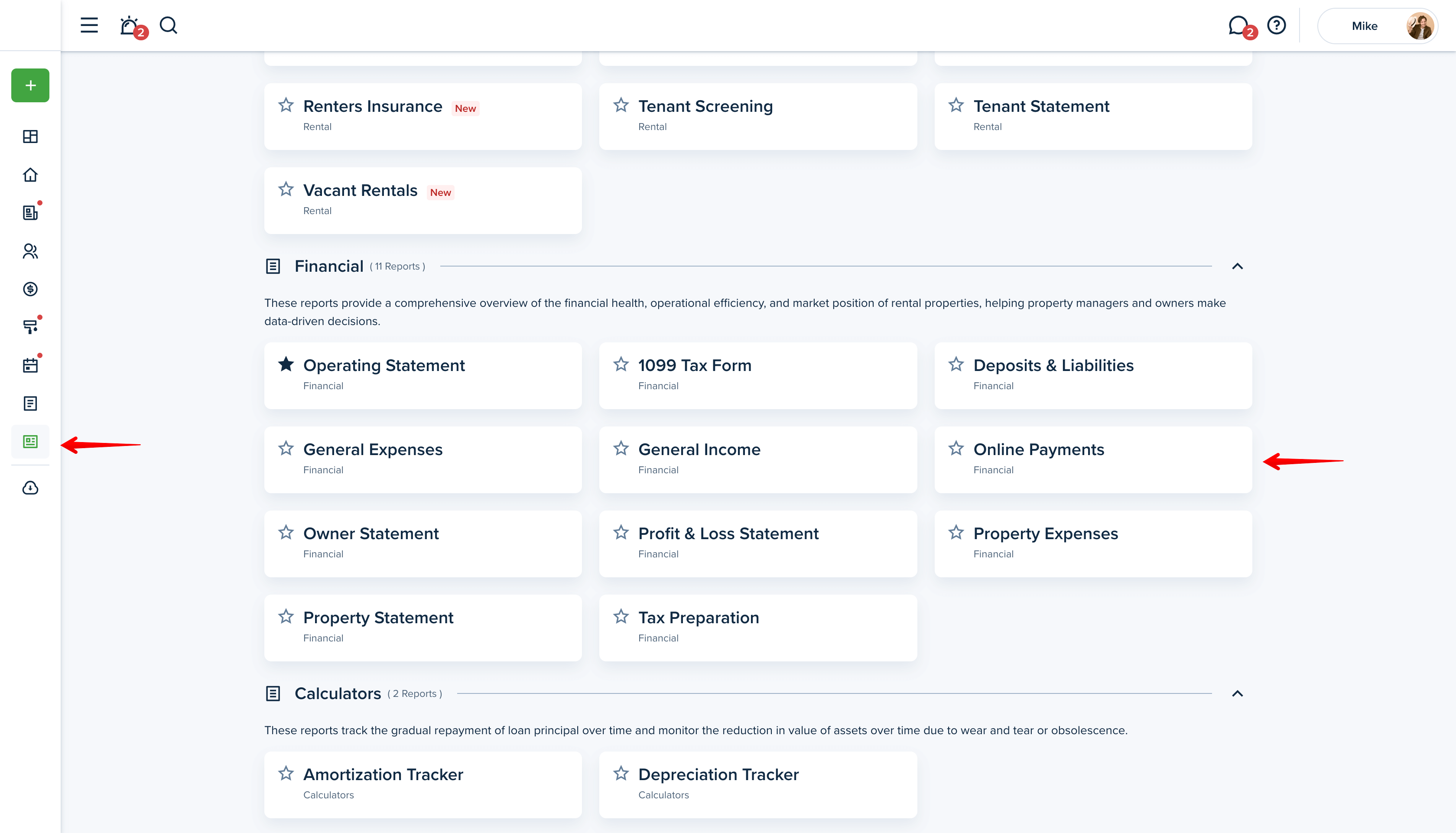Open the calendar sidebar icon
The height and width of the screenshot is (833, 1456).
30,365
